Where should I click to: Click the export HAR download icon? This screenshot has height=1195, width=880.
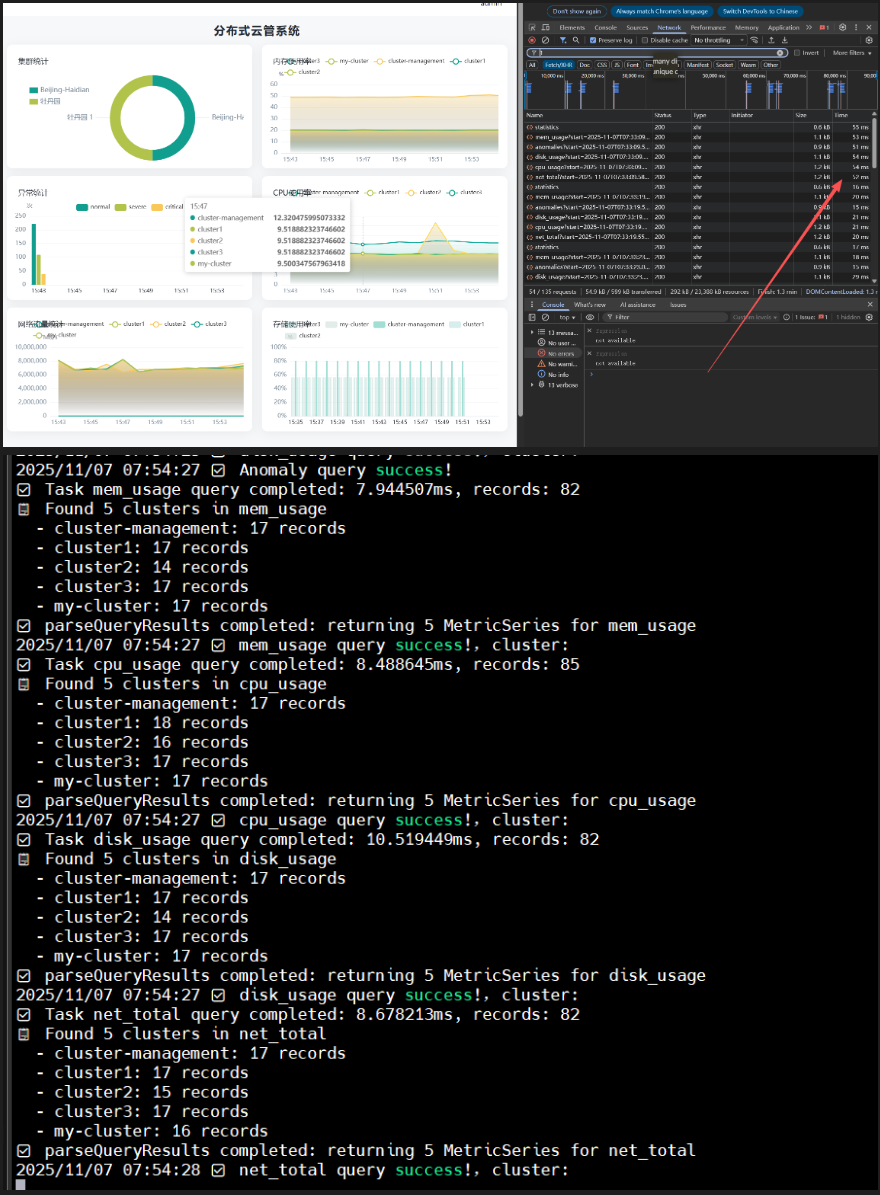(784, 40)
